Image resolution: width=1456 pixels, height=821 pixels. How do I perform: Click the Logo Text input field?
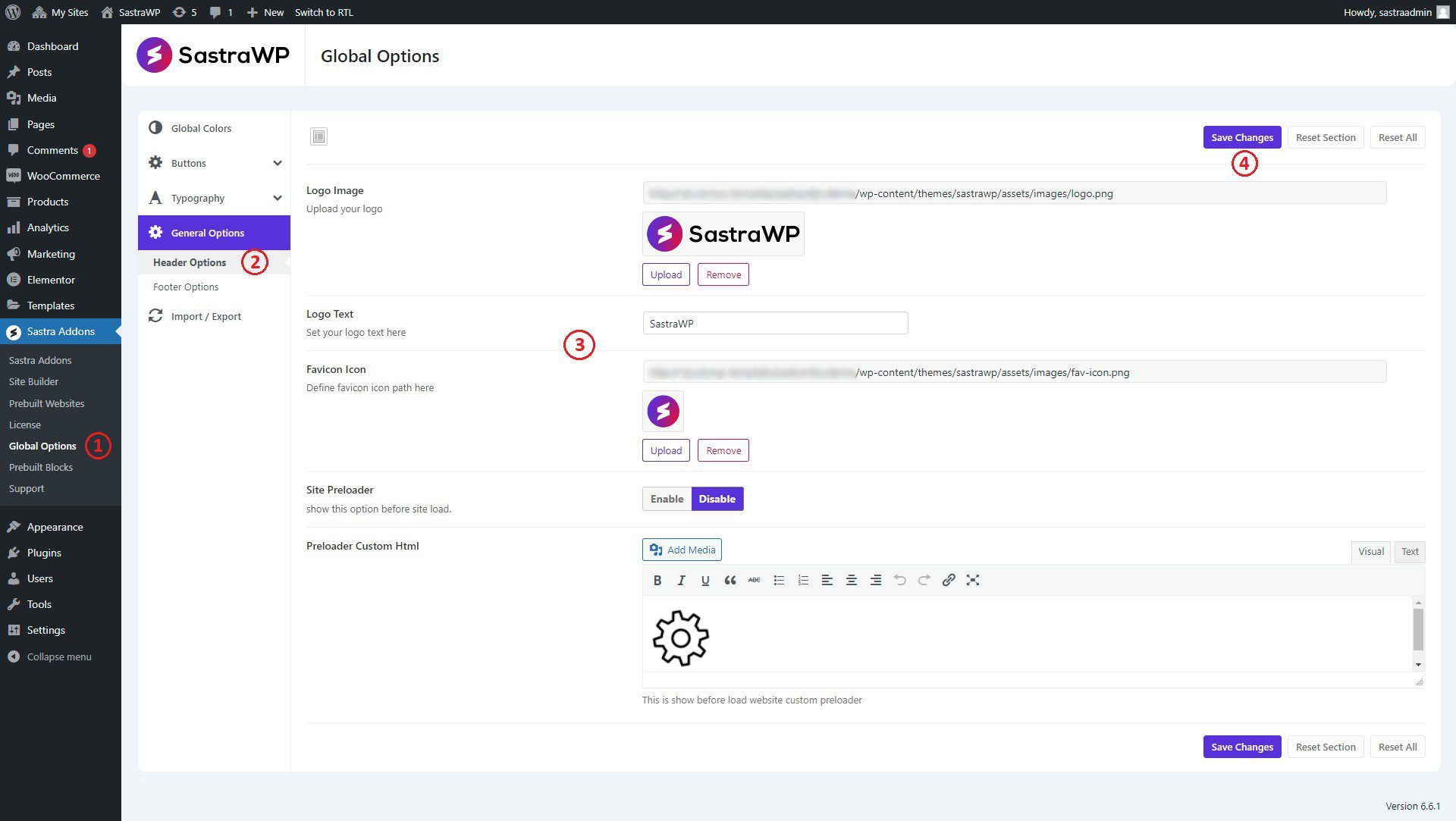click(775, 323)
